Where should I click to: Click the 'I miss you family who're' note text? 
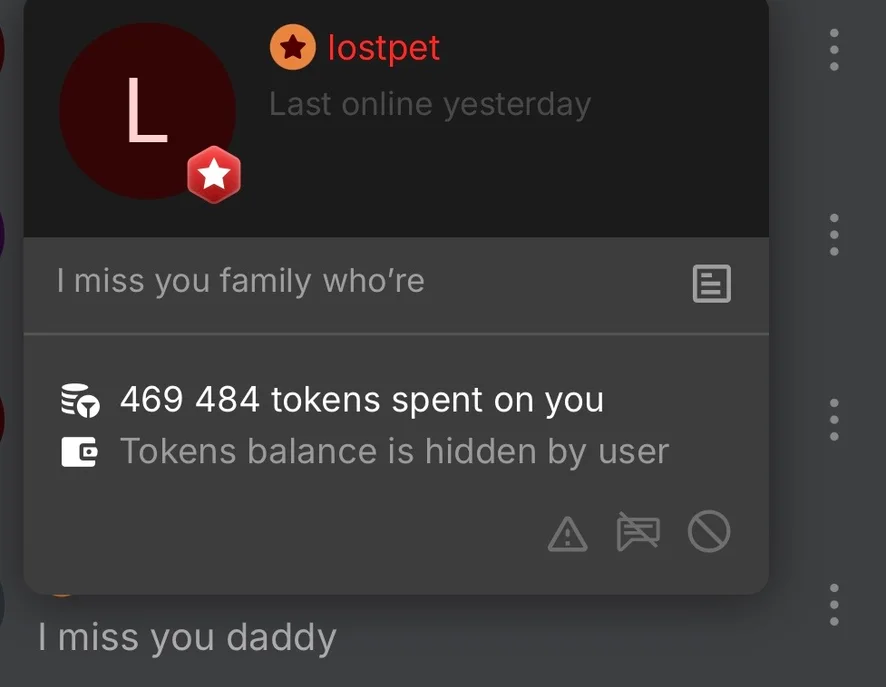pyautogui.click(x=240, y=281)
